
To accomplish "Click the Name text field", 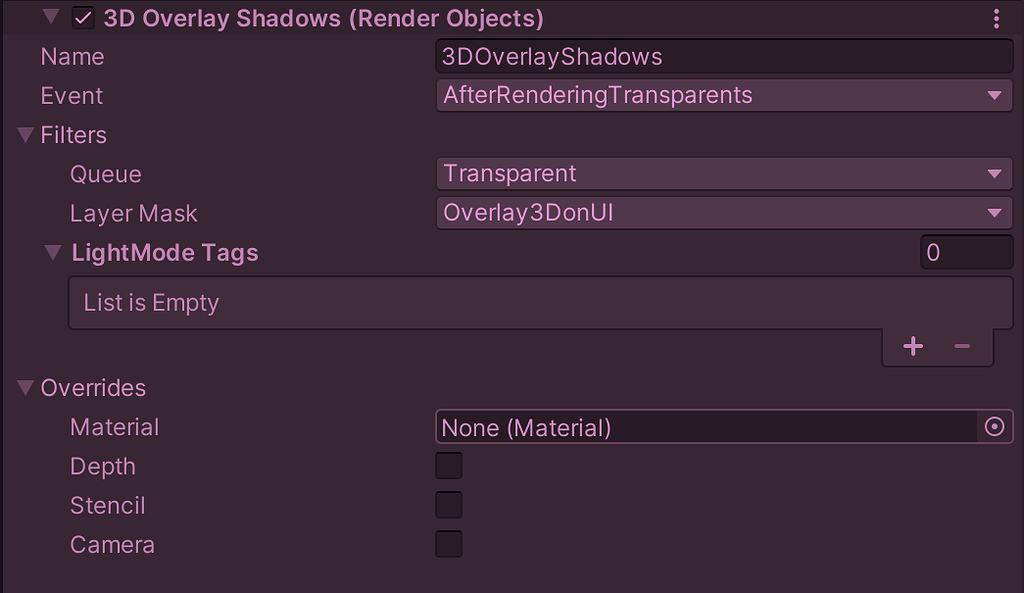I will click(x=724, y=57).
